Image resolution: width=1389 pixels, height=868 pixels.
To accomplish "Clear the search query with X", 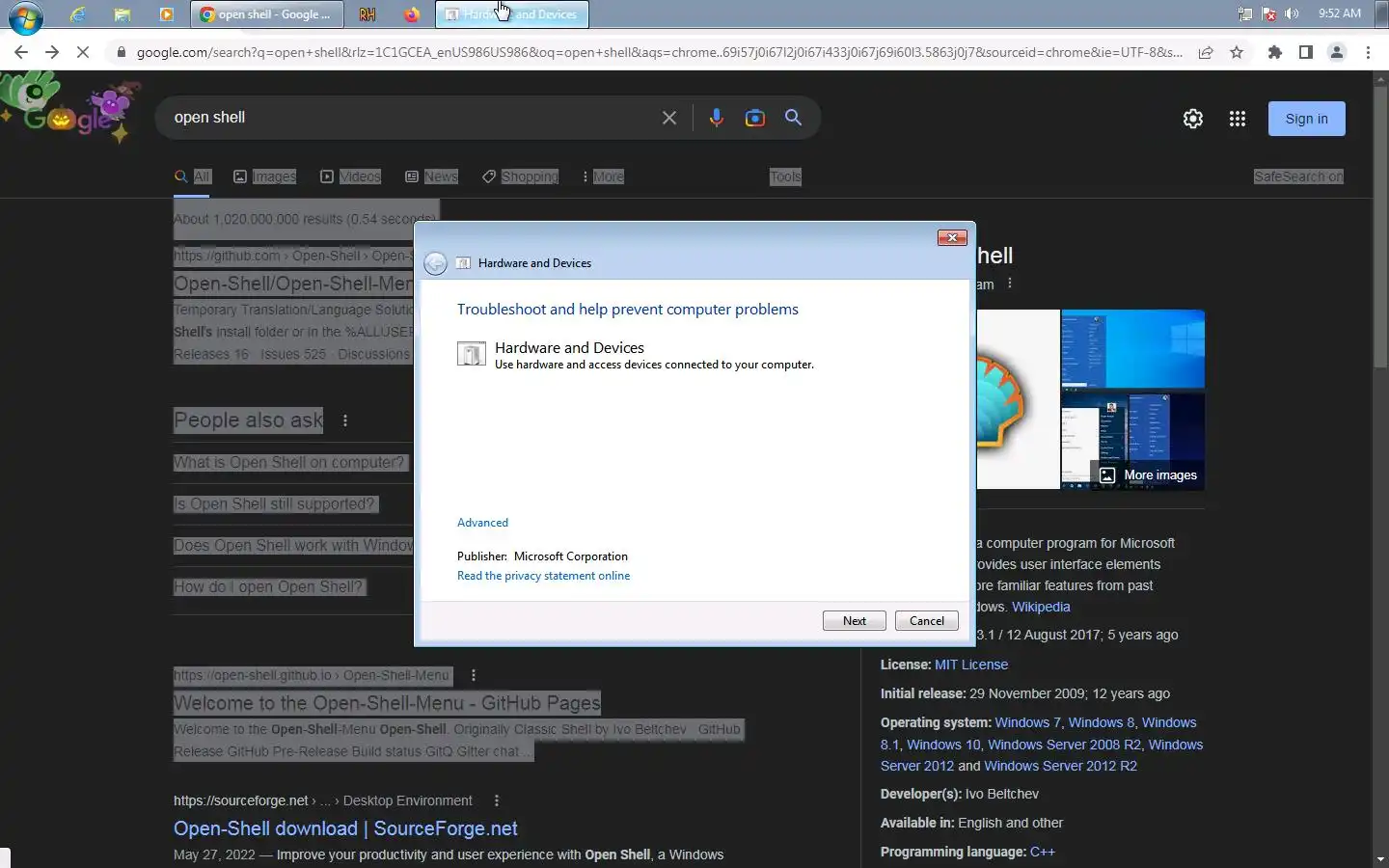I will click(x=669, y=118).
